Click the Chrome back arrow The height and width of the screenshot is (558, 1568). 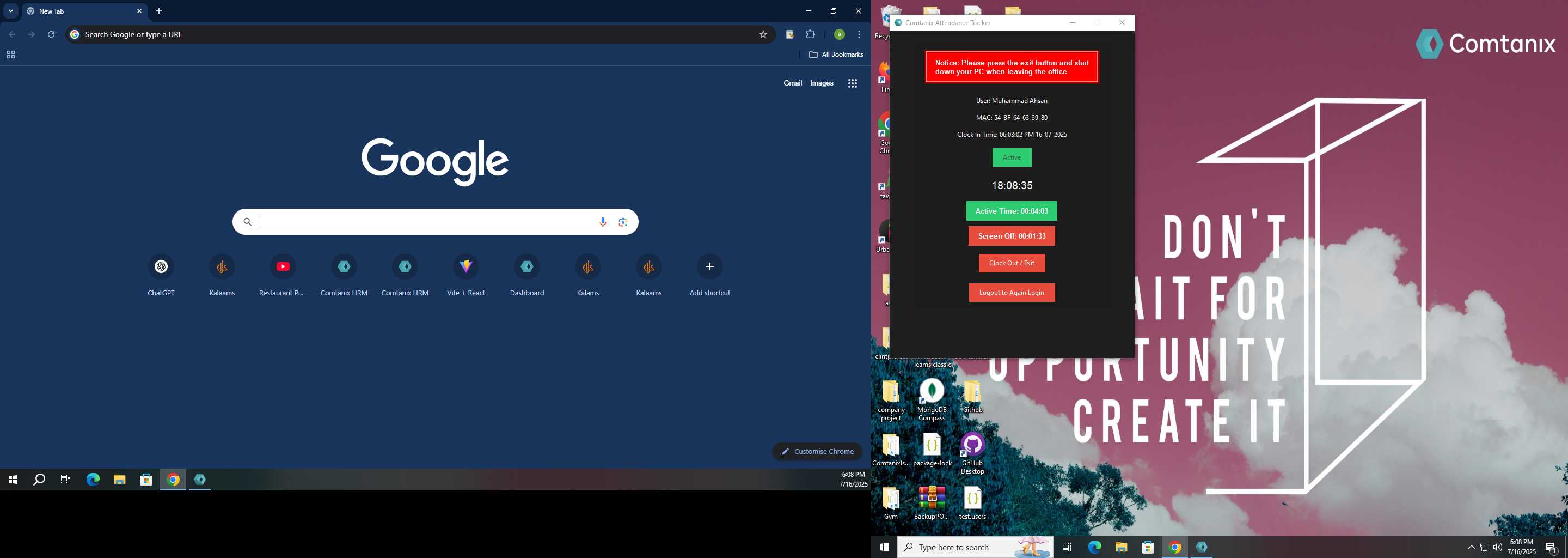(x=12, y=35)
